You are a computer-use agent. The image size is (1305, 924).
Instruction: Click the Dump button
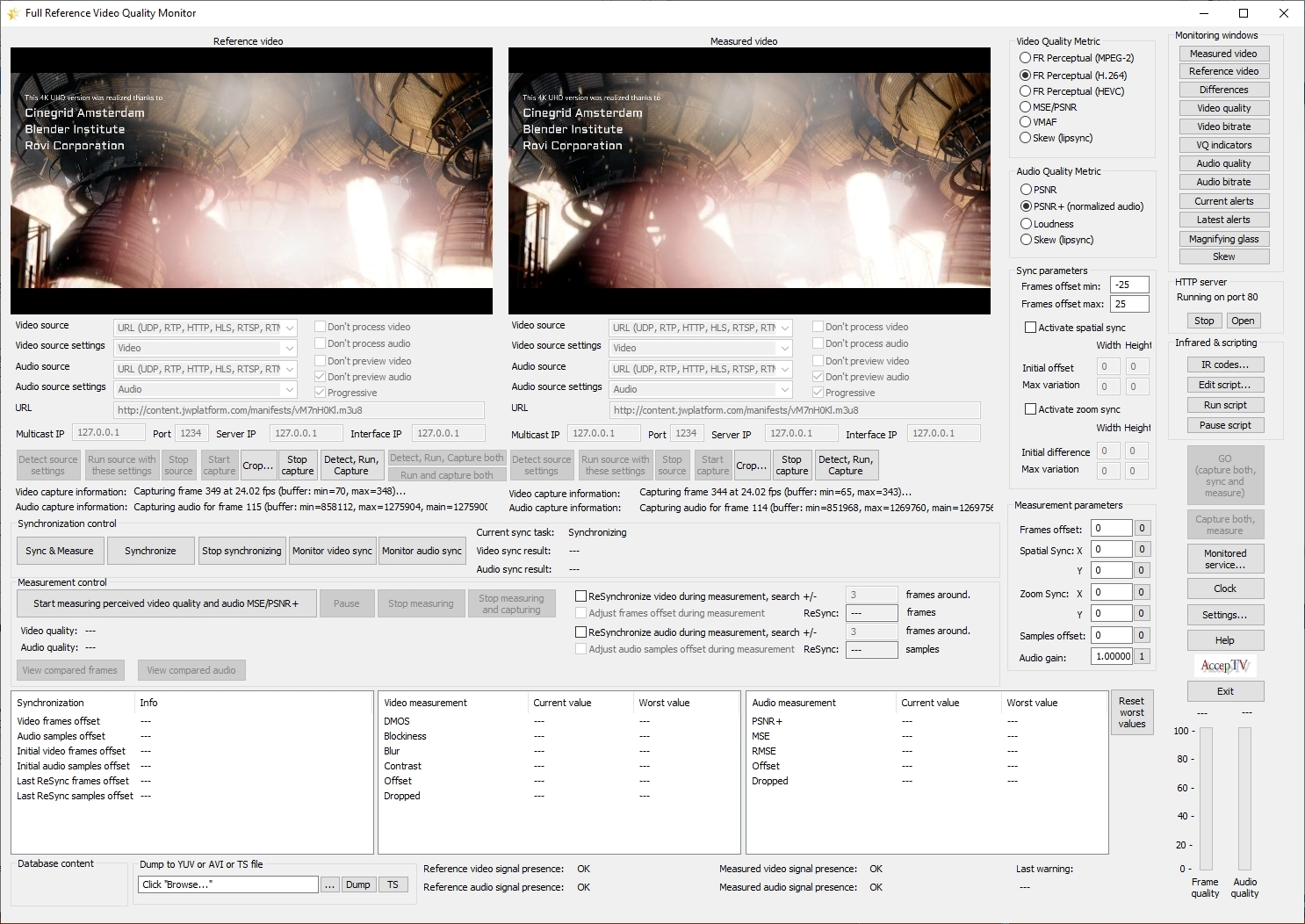(x=357, y=884)
